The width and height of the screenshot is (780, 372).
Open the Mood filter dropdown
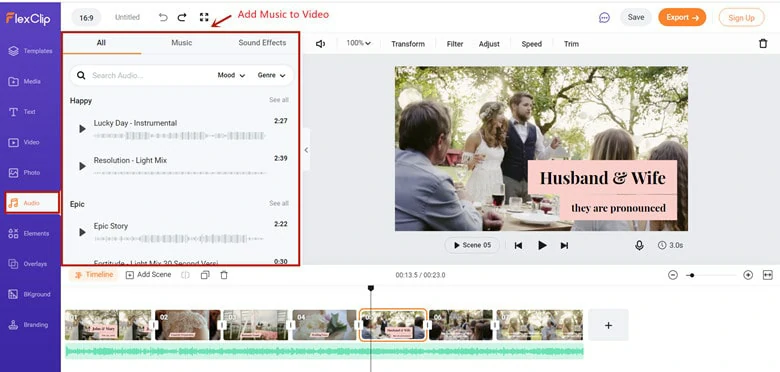(231, 75)
